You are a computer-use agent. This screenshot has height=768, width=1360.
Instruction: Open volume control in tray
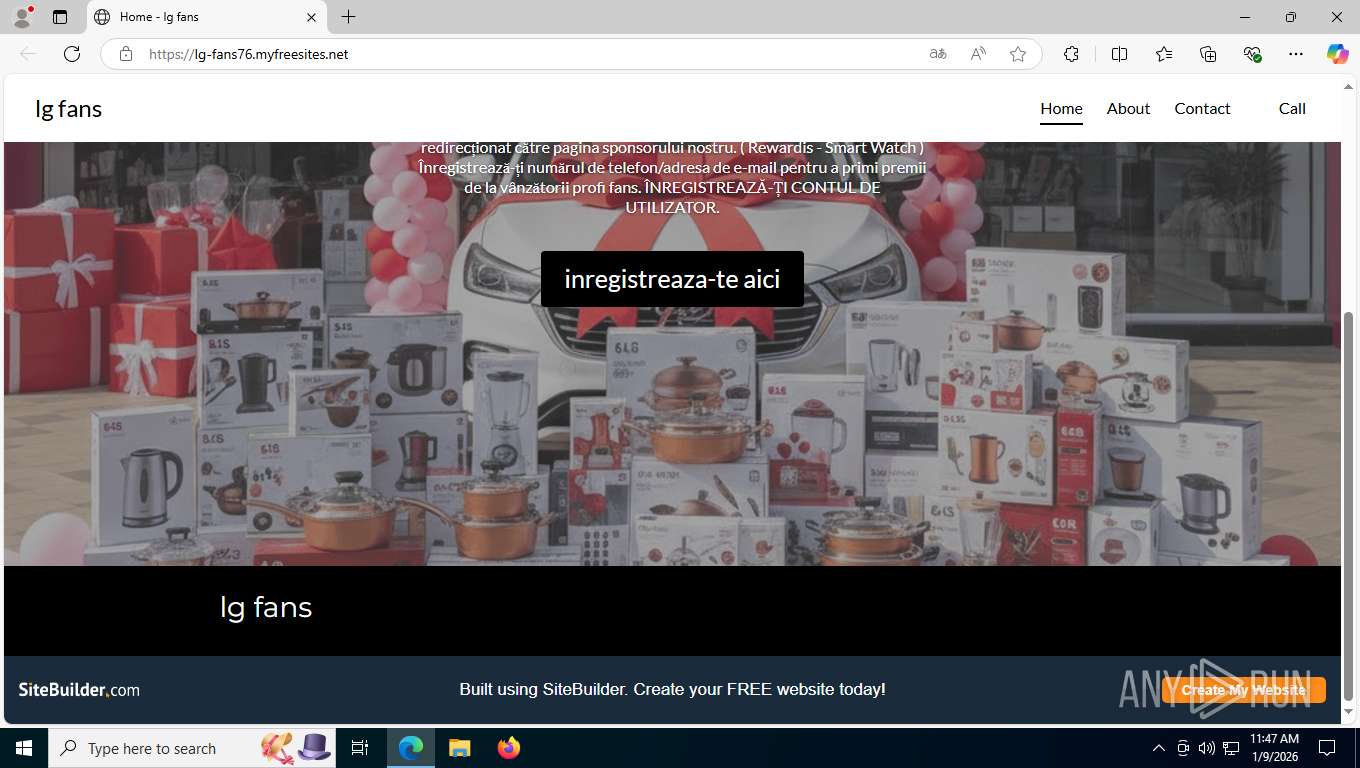pyautogui.click(x=1207, y=748)
